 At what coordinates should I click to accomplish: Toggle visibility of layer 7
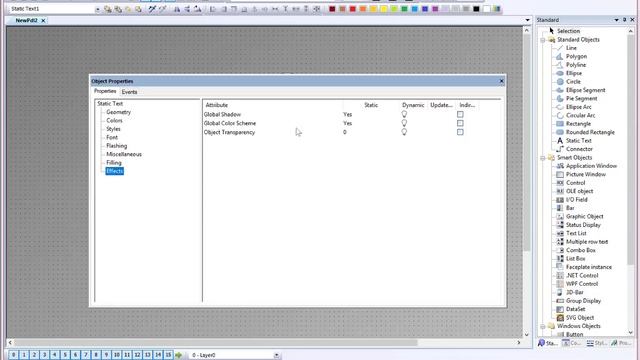[86, 355]
